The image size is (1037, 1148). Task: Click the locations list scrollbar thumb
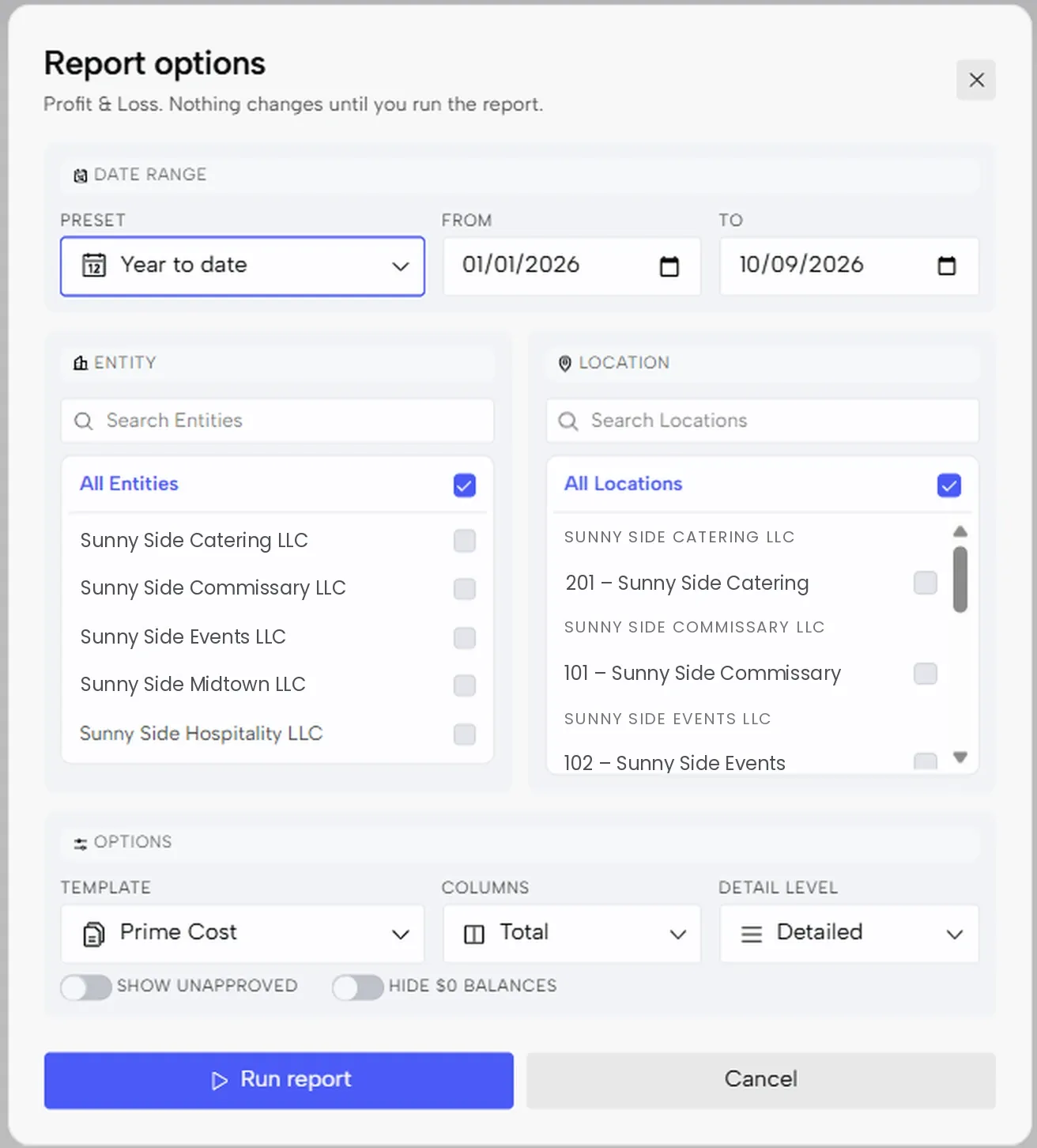[960, 580]
